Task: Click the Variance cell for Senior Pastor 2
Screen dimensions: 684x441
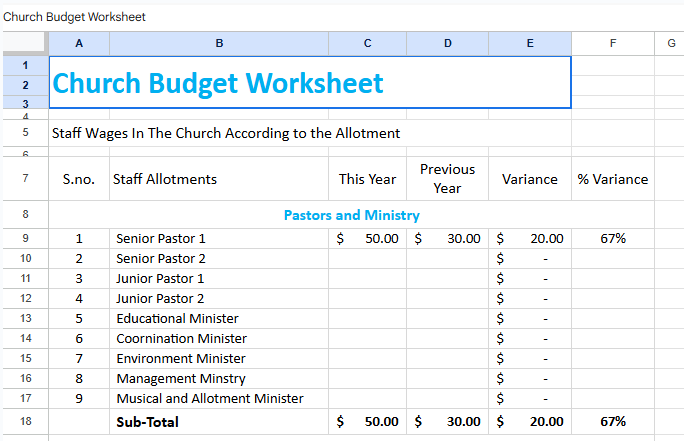Action: [x=530, y=259]
